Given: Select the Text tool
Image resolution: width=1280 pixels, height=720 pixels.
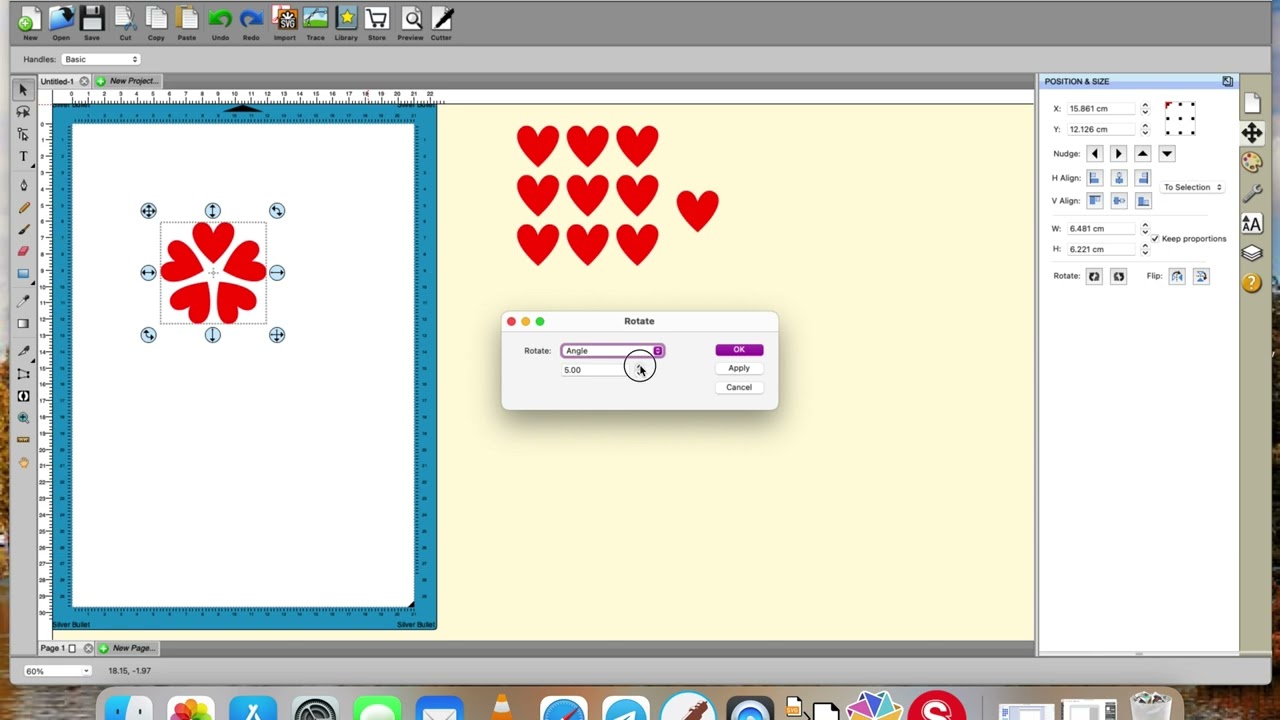Looking at the screenshot, I should 23,157.
